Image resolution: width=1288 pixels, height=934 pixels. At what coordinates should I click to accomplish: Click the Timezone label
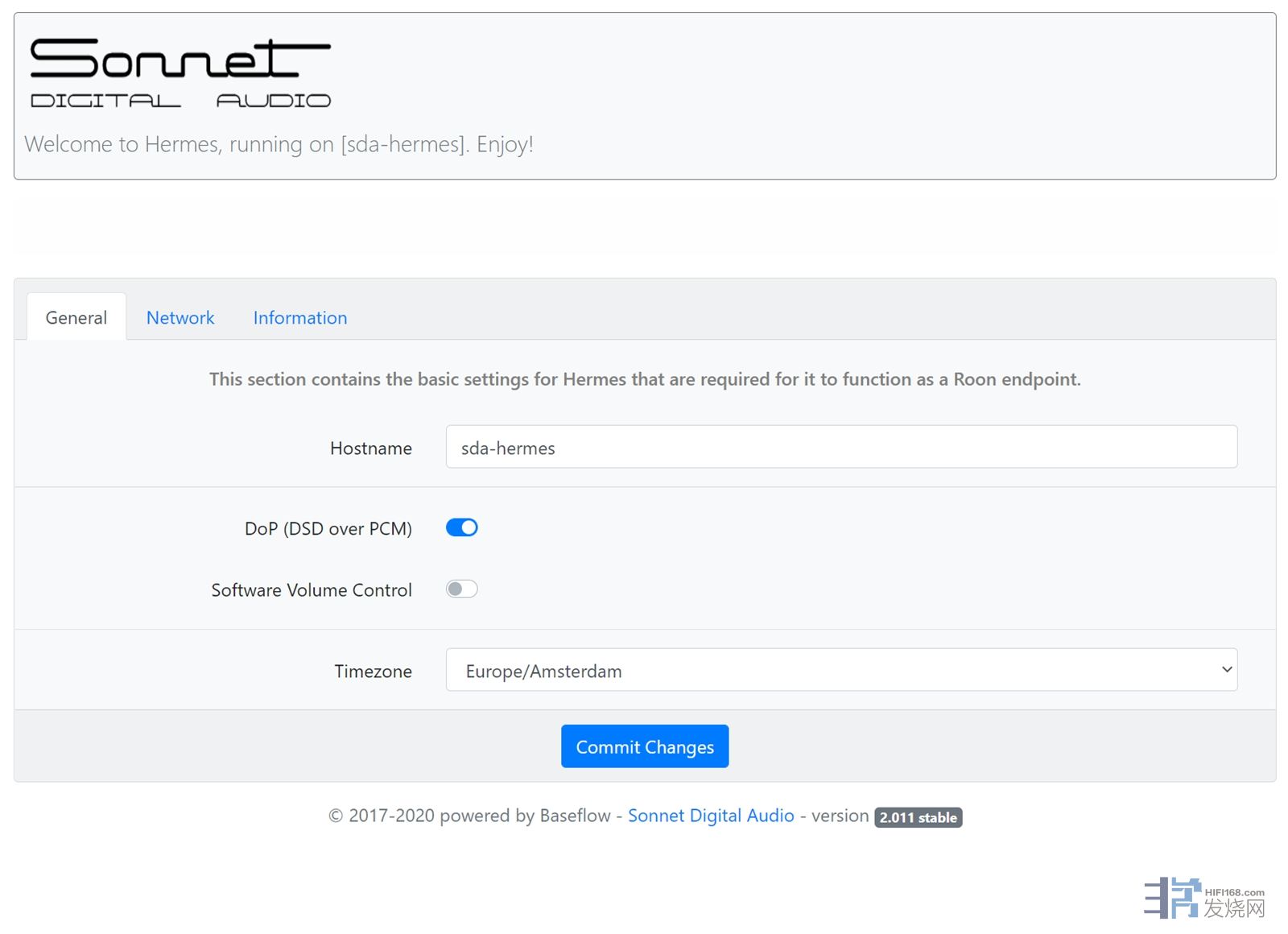tap(373, 672)
